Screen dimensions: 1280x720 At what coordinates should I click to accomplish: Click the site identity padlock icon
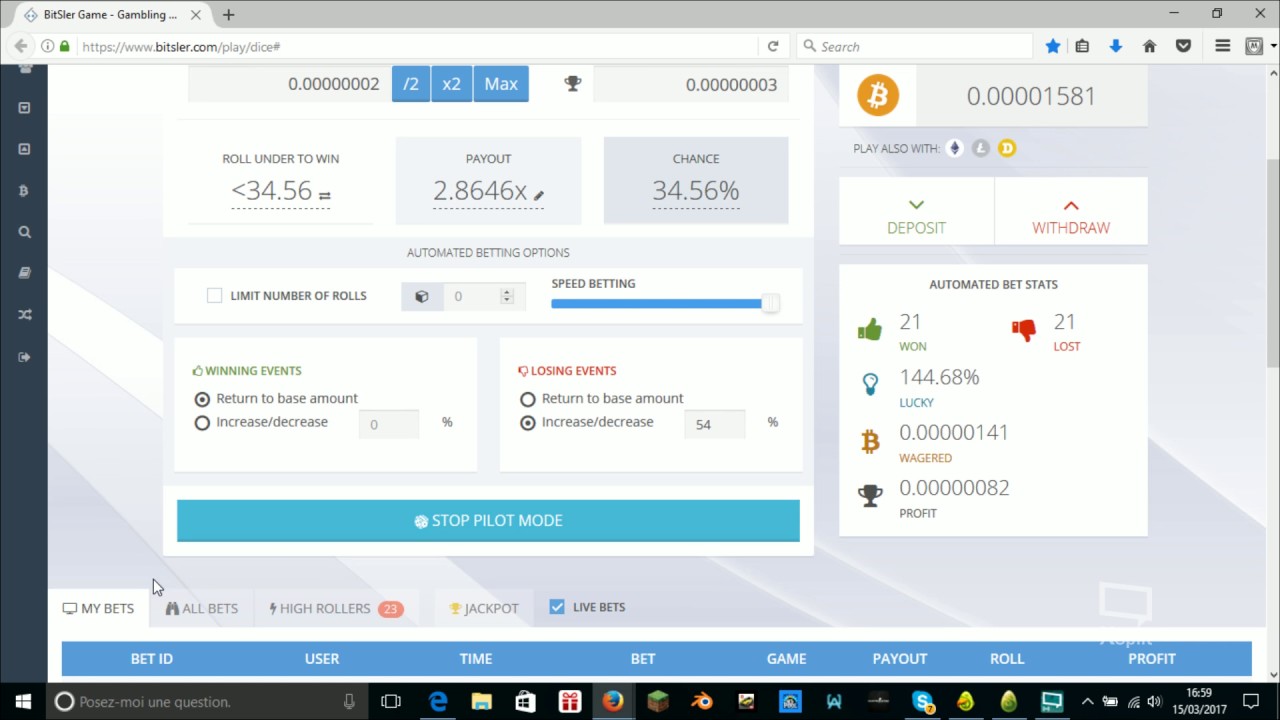(65, 46)
